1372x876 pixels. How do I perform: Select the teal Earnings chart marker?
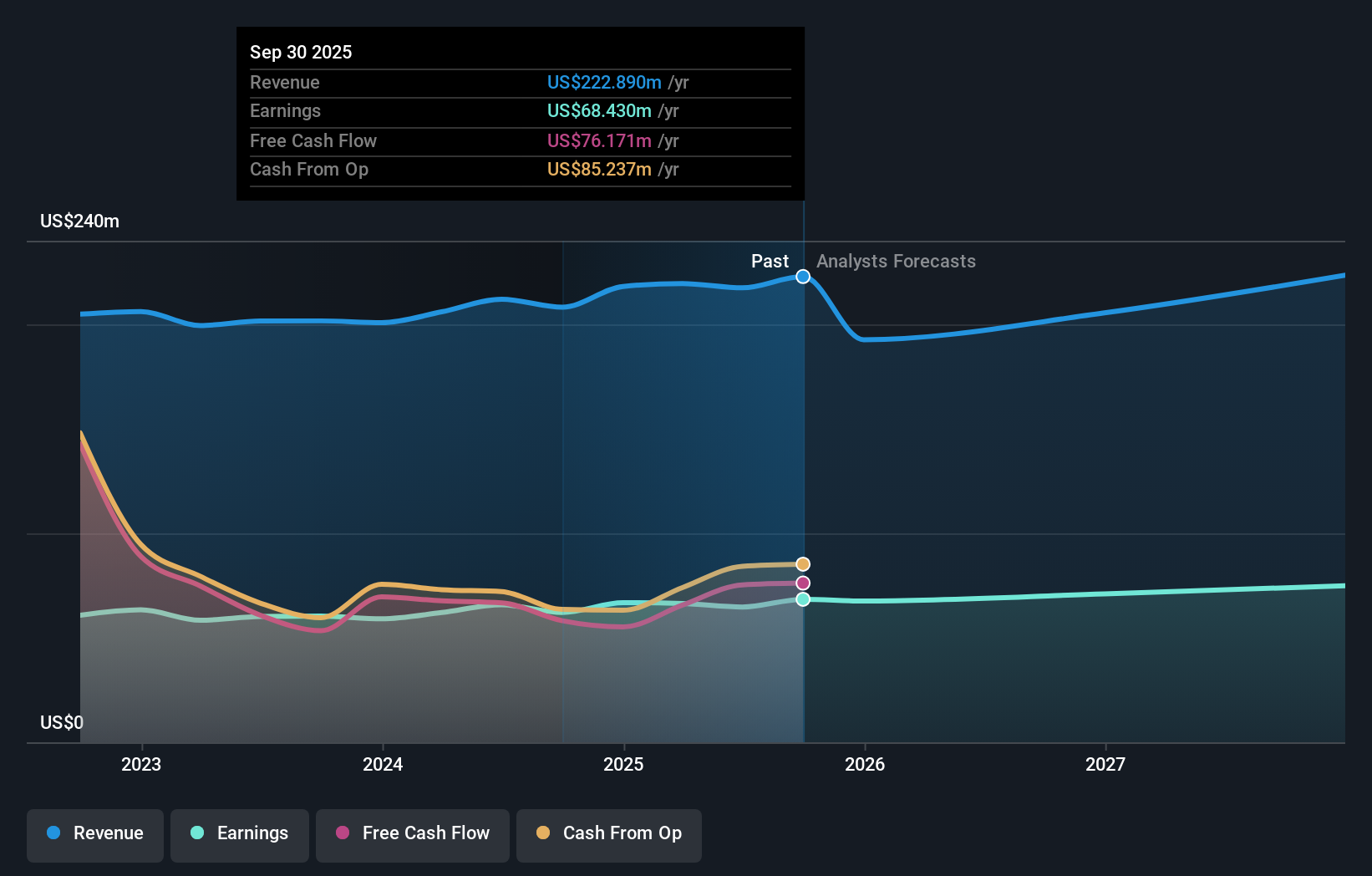tap(803, 599)
